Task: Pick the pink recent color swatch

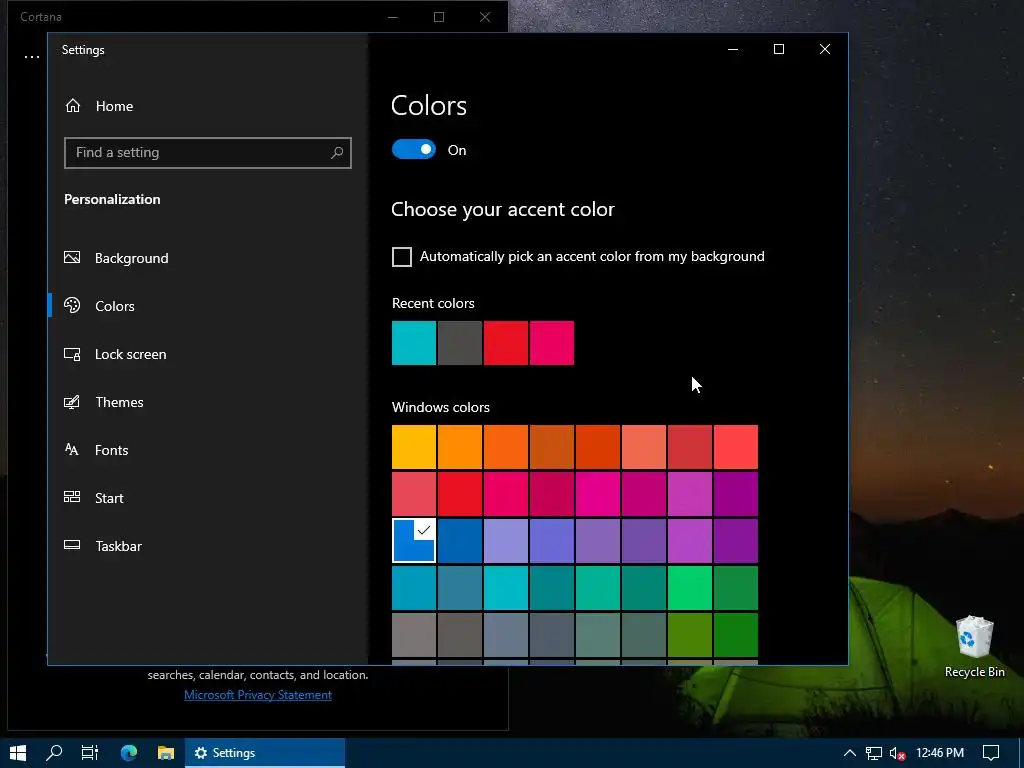Action: click(552, 343)
